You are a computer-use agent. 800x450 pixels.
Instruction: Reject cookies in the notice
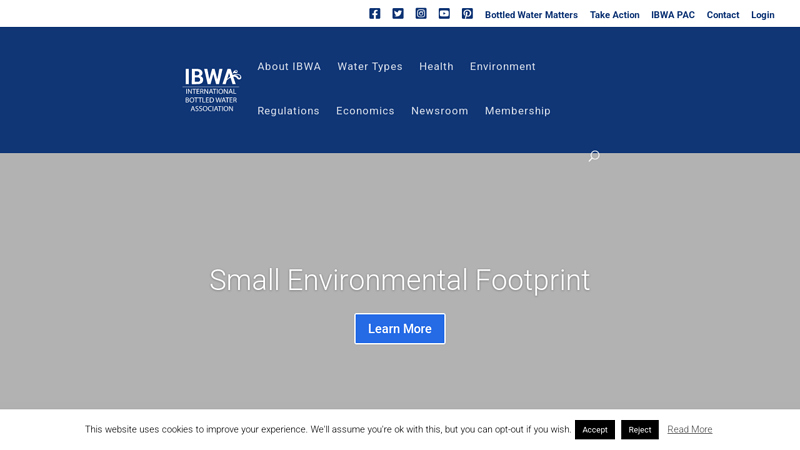tap(640, 430)
